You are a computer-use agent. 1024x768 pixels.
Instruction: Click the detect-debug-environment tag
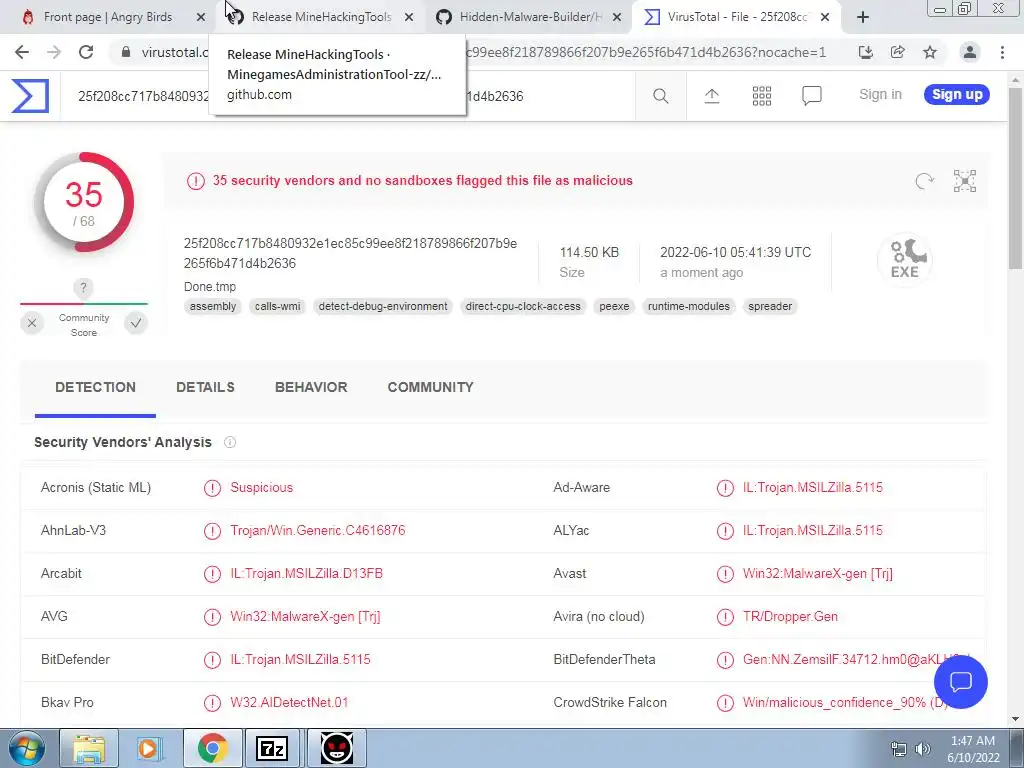(383, 306)
